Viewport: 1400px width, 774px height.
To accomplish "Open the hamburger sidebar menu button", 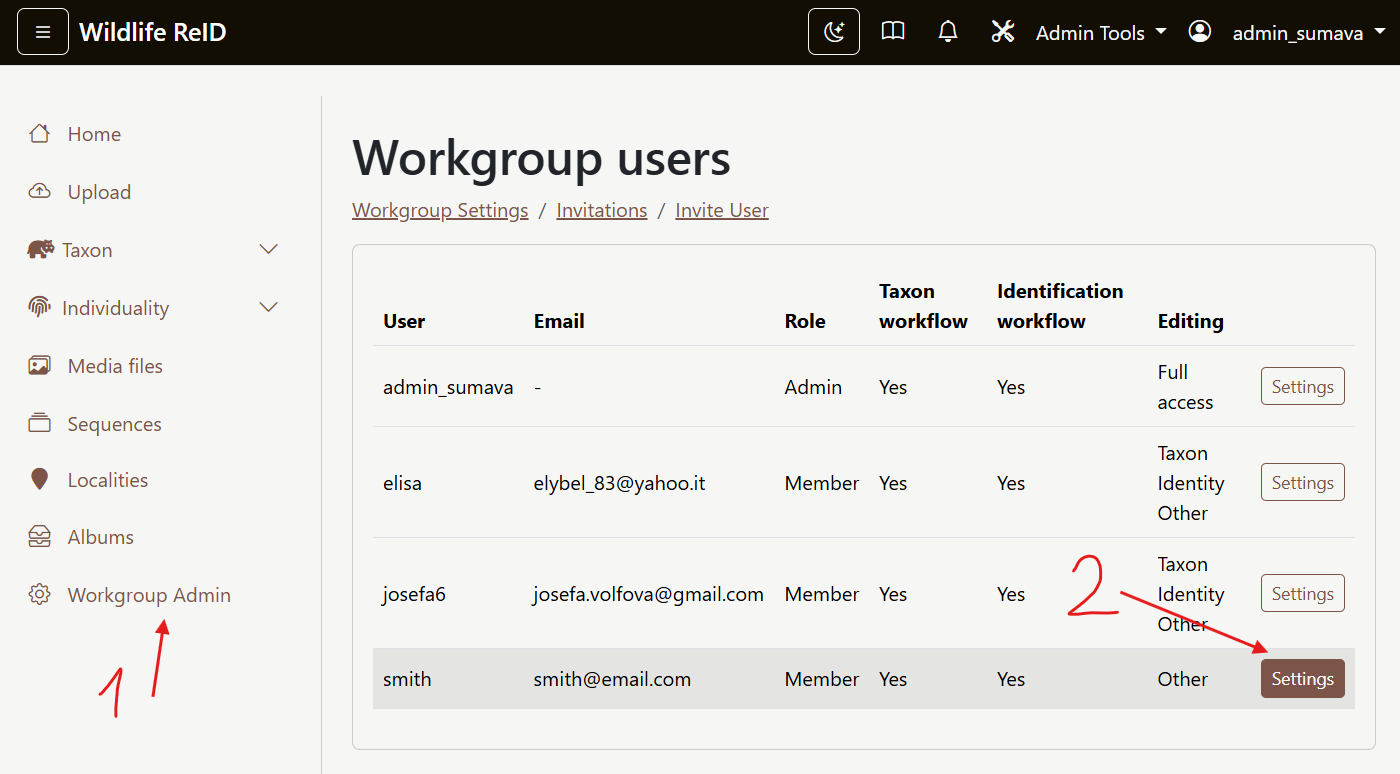I will 43,32.
